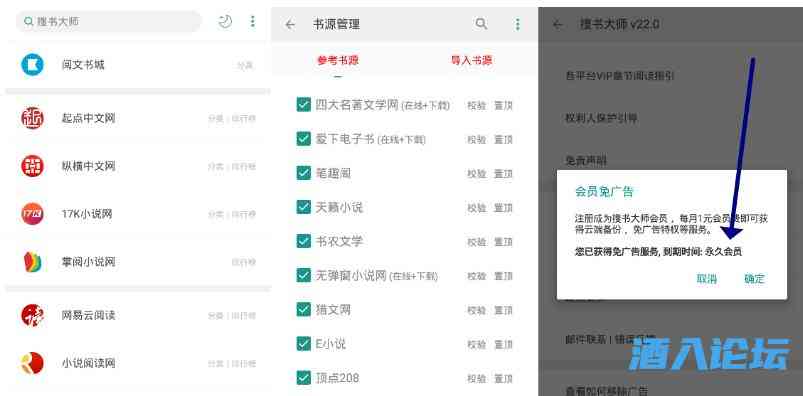Verify 书农文学 with 校验
The height and width of the screenshot is (396, 803).
click(477, 242)
